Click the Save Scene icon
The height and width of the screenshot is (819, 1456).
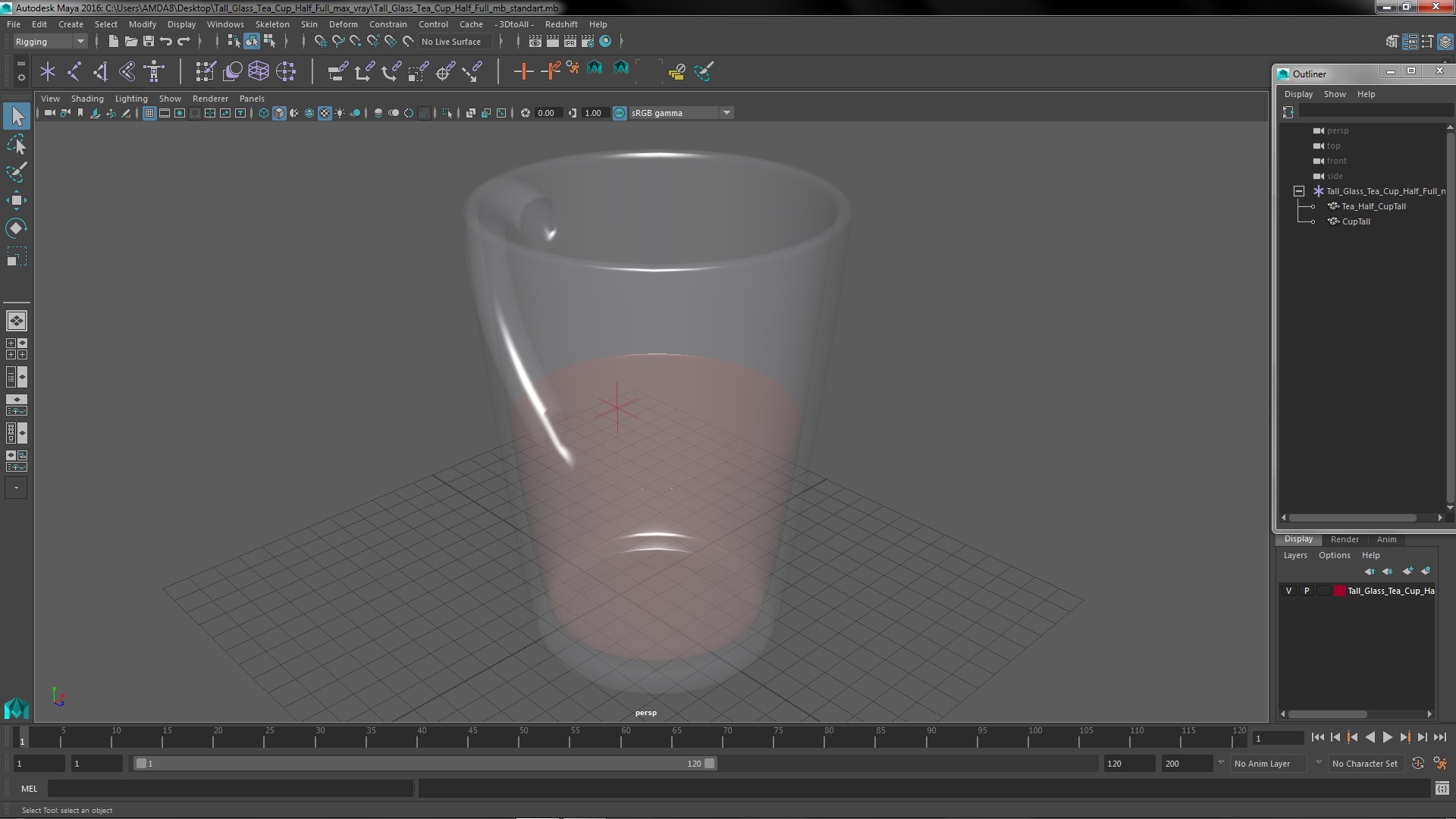[x=149, y=42]
